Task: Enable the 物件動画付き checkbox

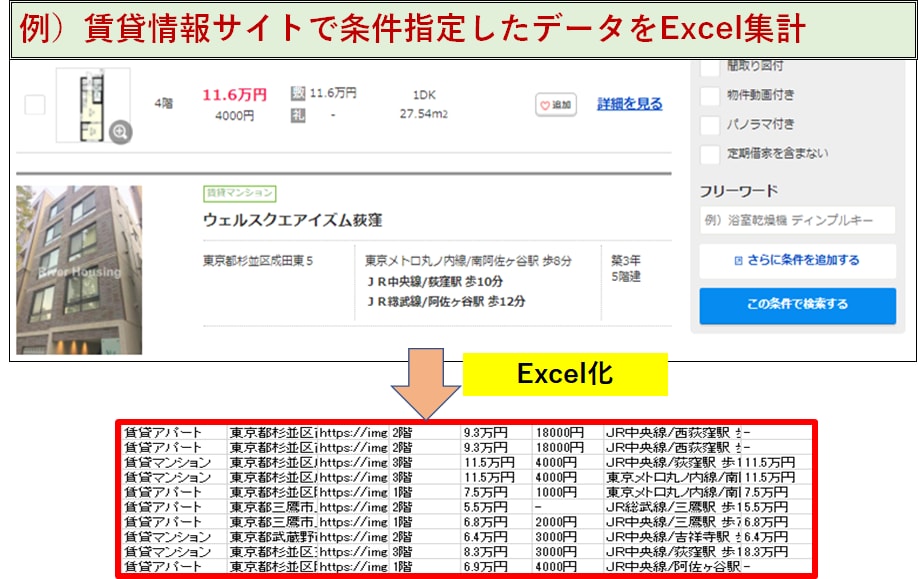Action: pos(710,95)
